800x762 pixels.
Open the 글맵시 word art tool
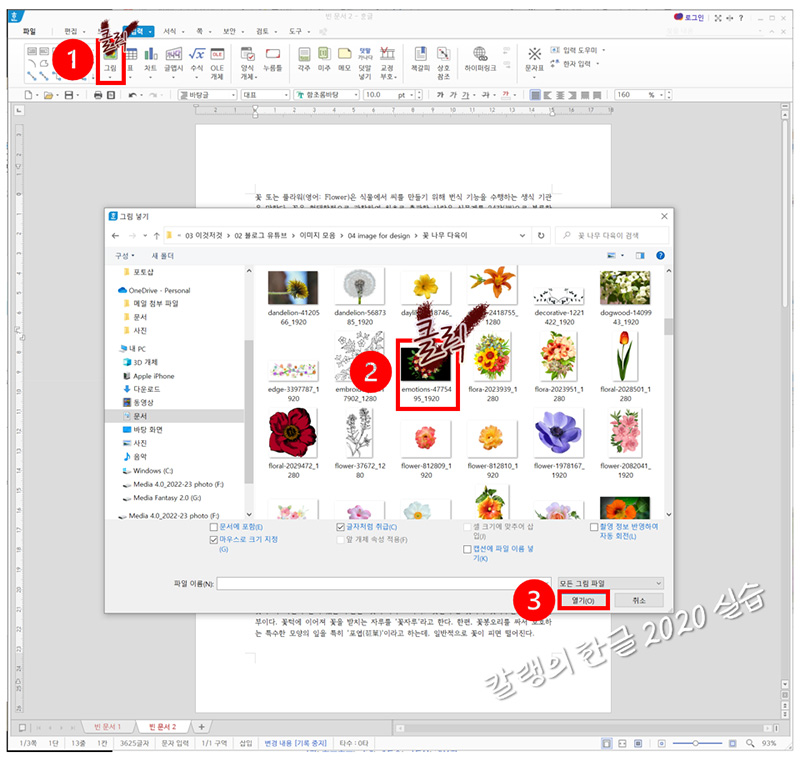point(173,61)
